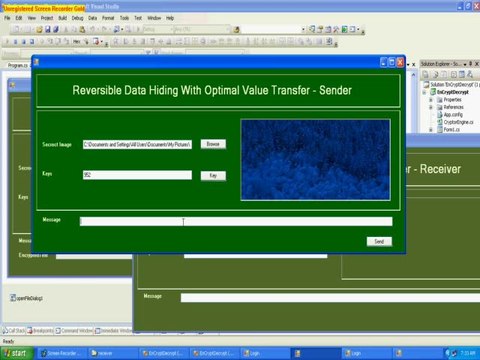Viewport: 480px width, 360px height.
Task: Click the Save All toolbar icon
Action: (56, 30)
